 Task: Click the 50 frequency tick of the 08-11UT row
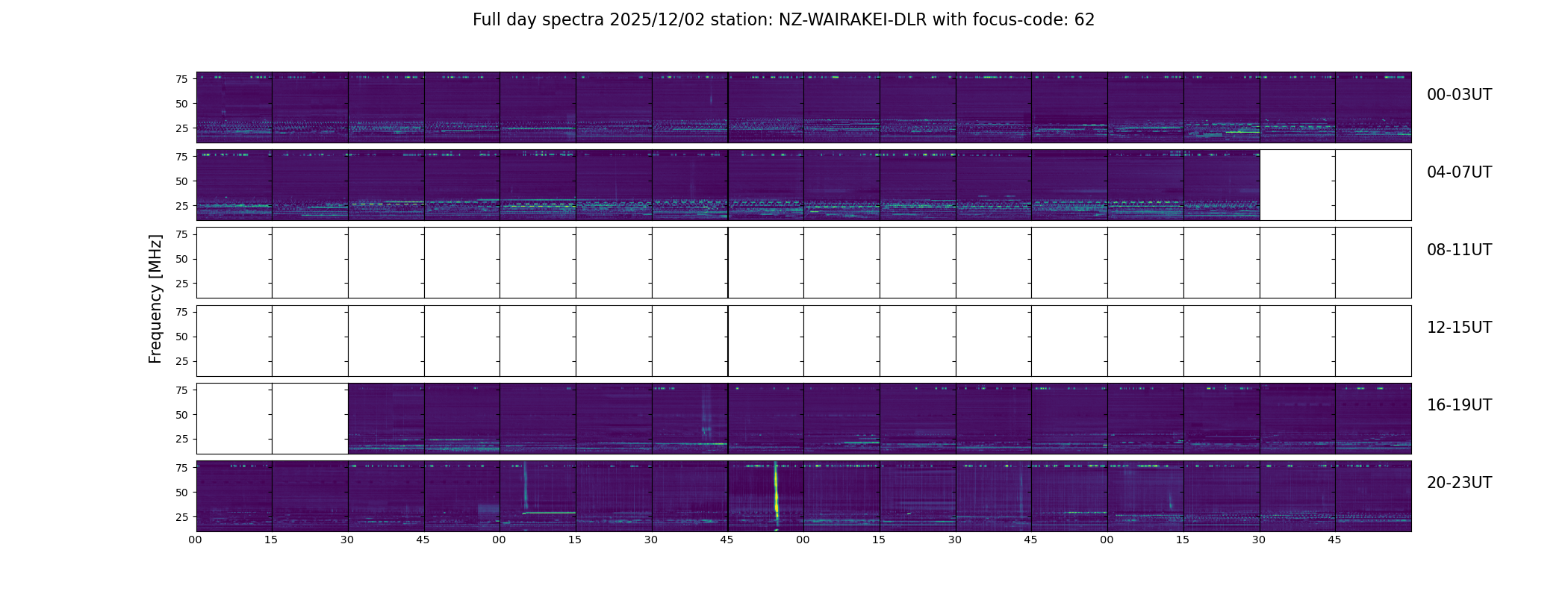[x=181, y=259]
